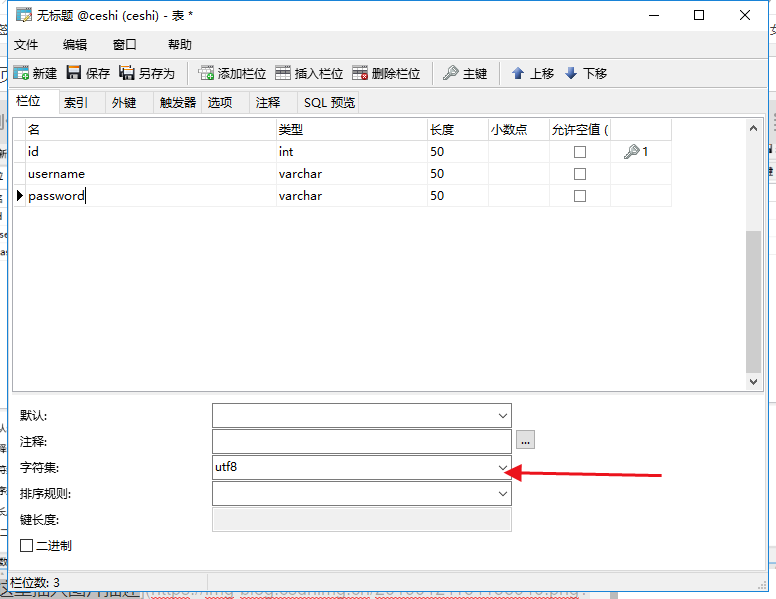Close the table designer window
The width and height of the screenshot is (776, 599).
pos(744,15)
